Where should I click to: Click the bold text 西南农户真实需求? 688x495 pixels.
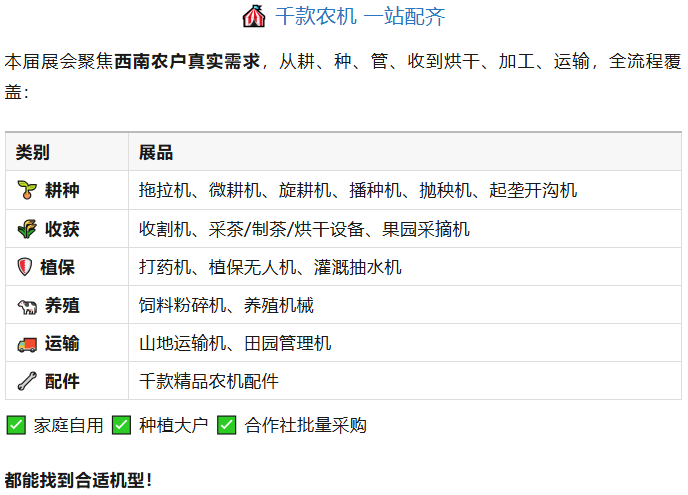(187, 62)
